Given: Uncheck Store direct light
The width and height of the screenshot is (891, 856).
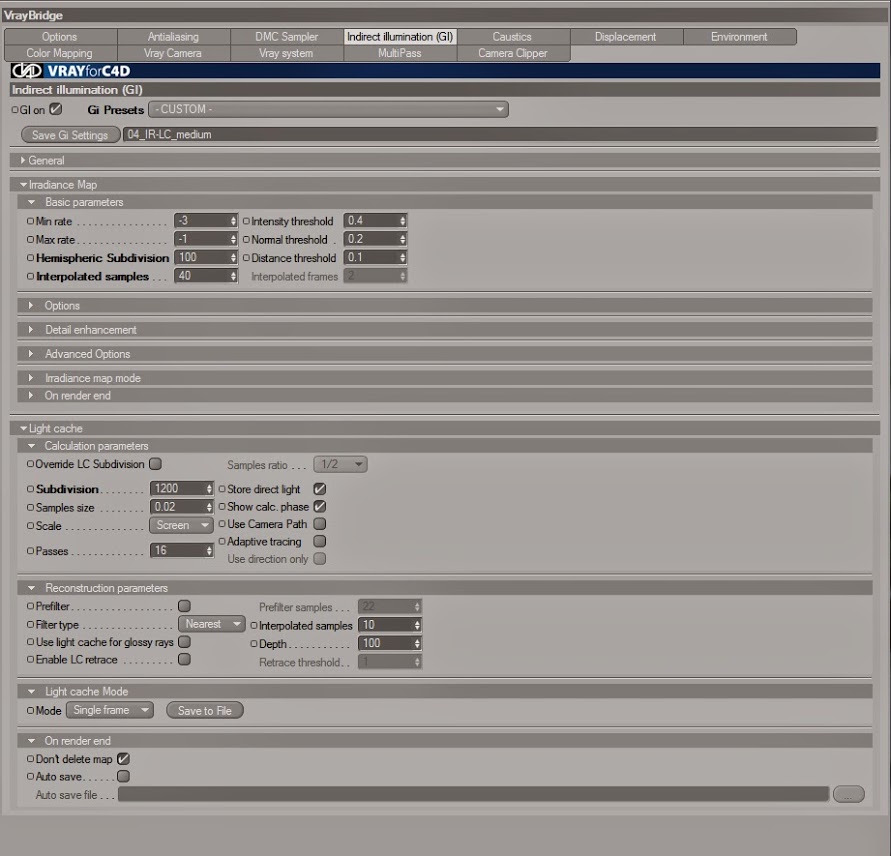Looking at the screenshot, I should (320, 489).
